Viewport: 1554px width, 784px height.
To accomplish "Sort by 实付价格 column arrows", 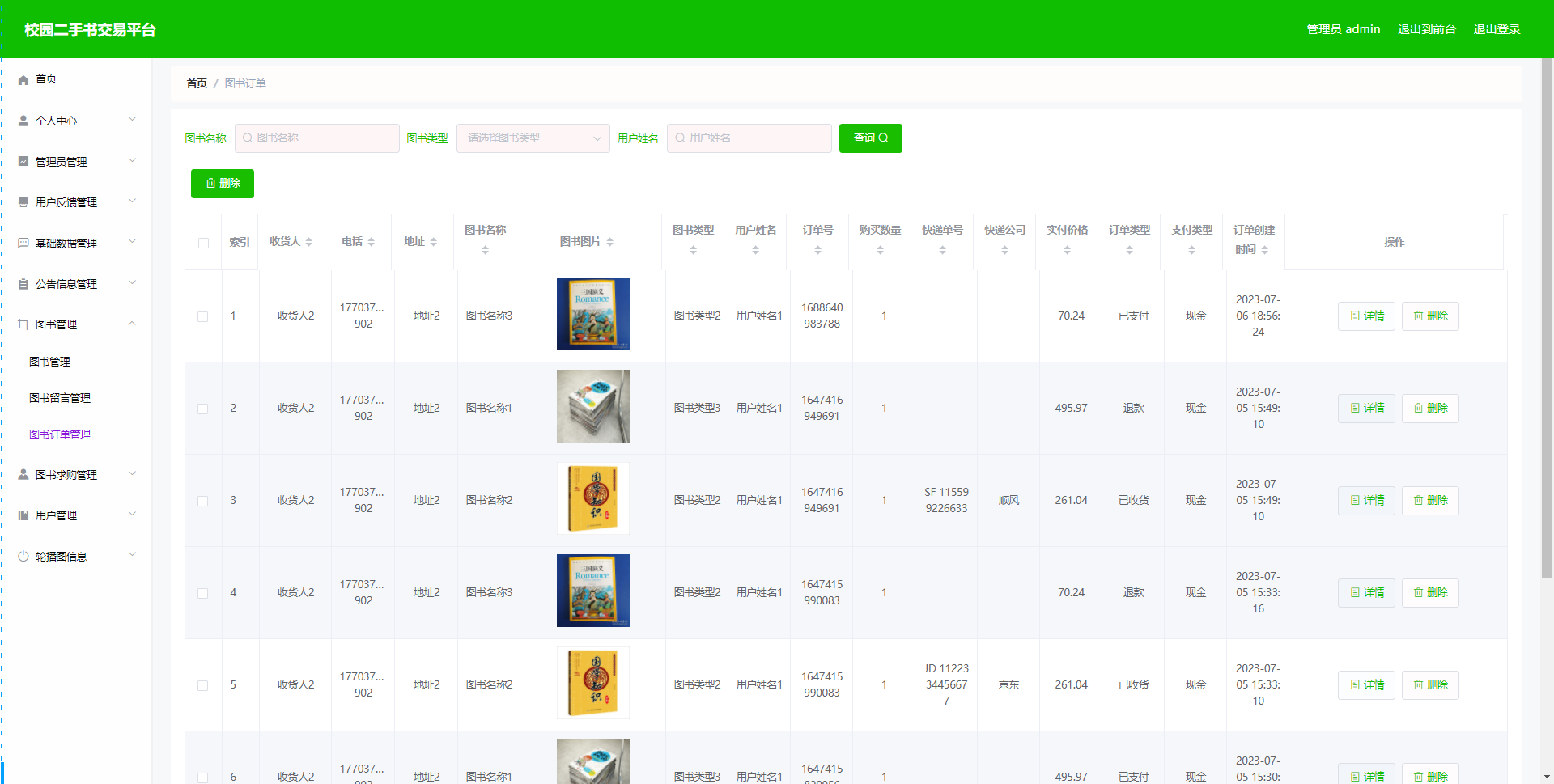I will (x=1068, y=250).
